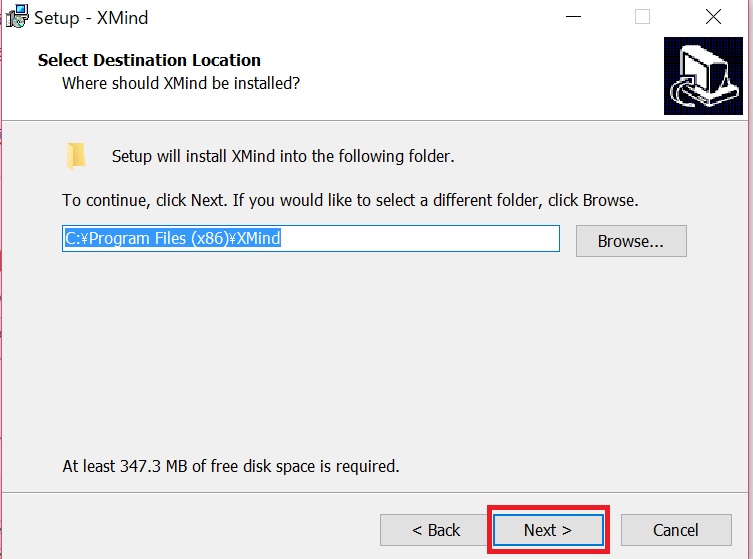Click blank gray area below path field
This screenshot has width=753, height=559.
[375, 355]
